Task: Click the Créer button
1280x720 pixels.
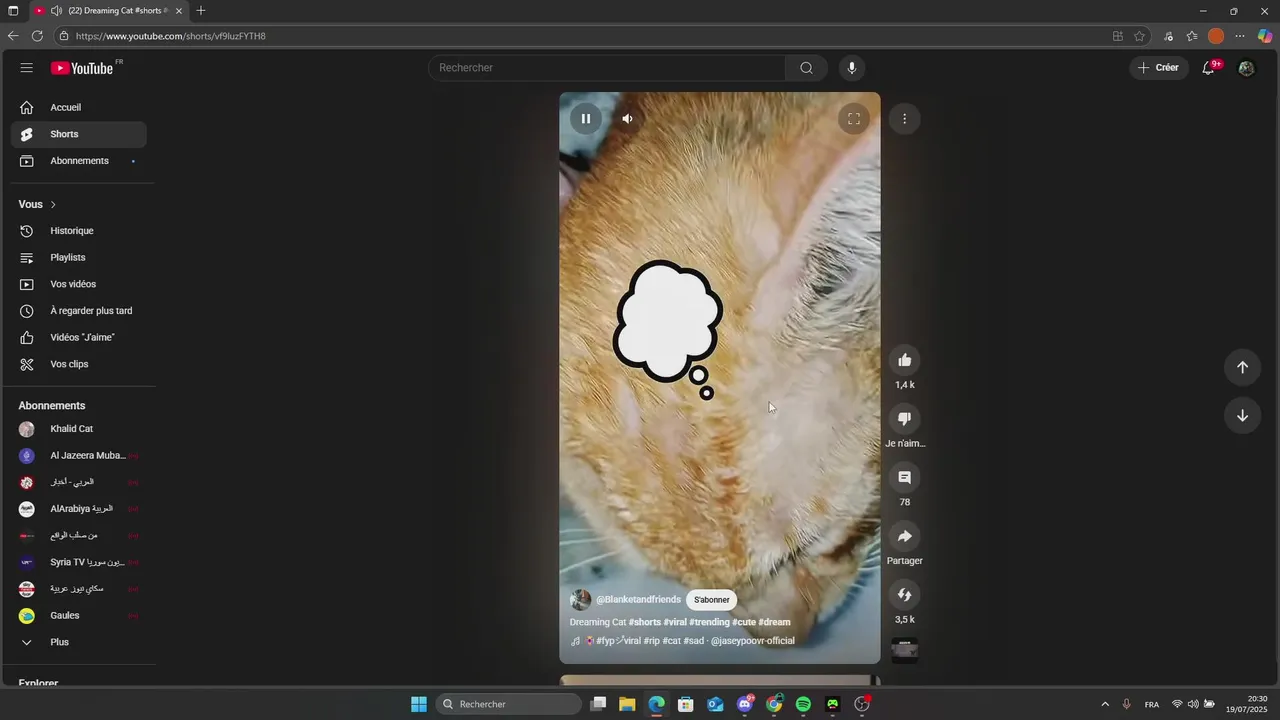Action: coord(1159,68)
